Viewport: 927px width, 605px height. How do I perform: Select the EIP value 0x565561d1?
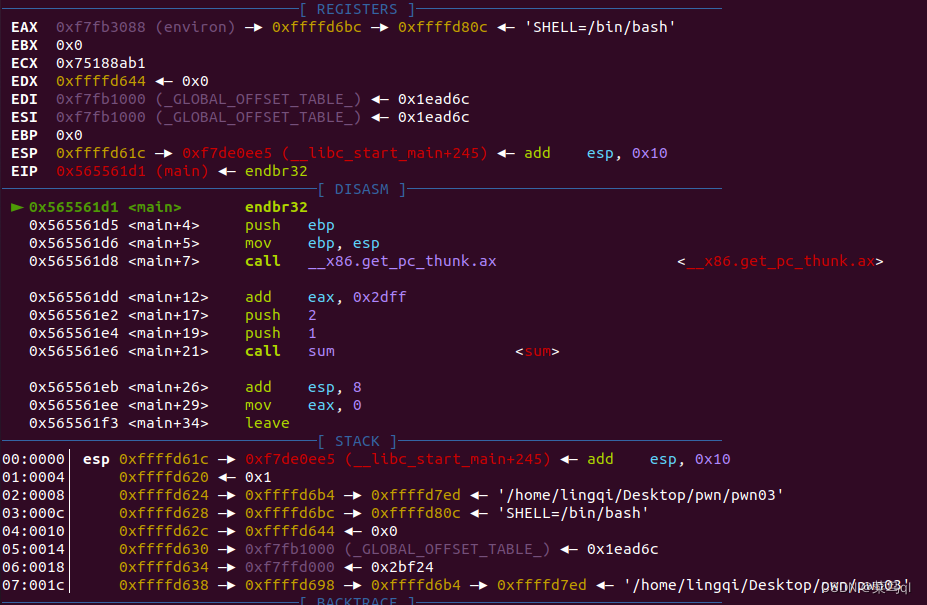point(101,172)
